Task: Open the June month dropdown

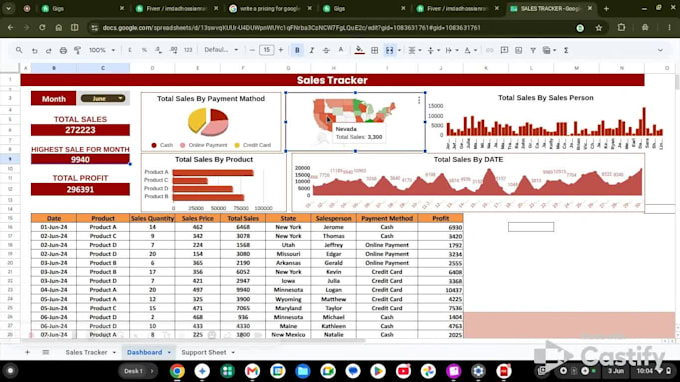Action: 103,98
